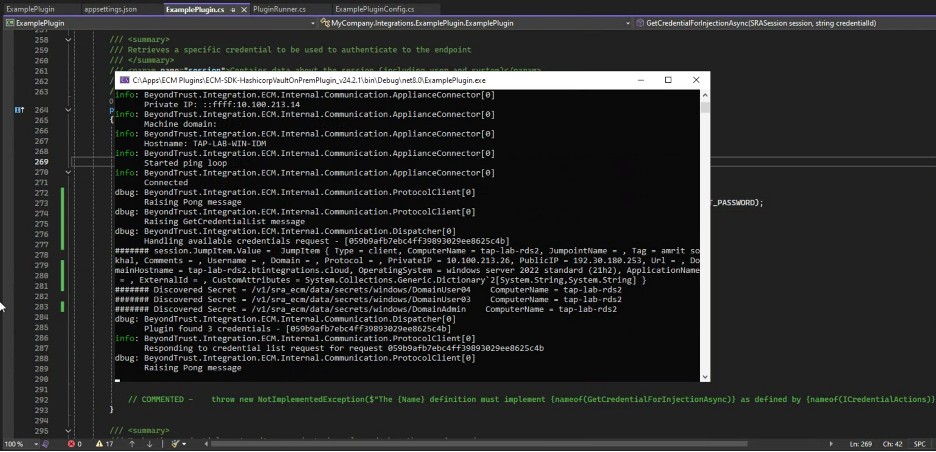
Task: Click the COMMENTED NotImplementedException line in editor
Action: pos(531,399)
